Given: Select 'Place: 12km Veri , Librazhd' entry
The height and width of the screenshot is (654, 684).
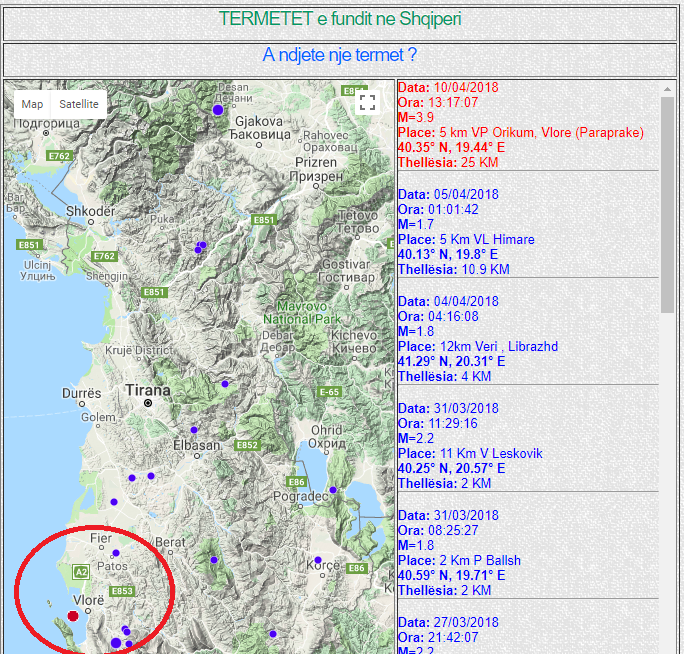Looking at the screenshot, I should (x=478, y=346).
